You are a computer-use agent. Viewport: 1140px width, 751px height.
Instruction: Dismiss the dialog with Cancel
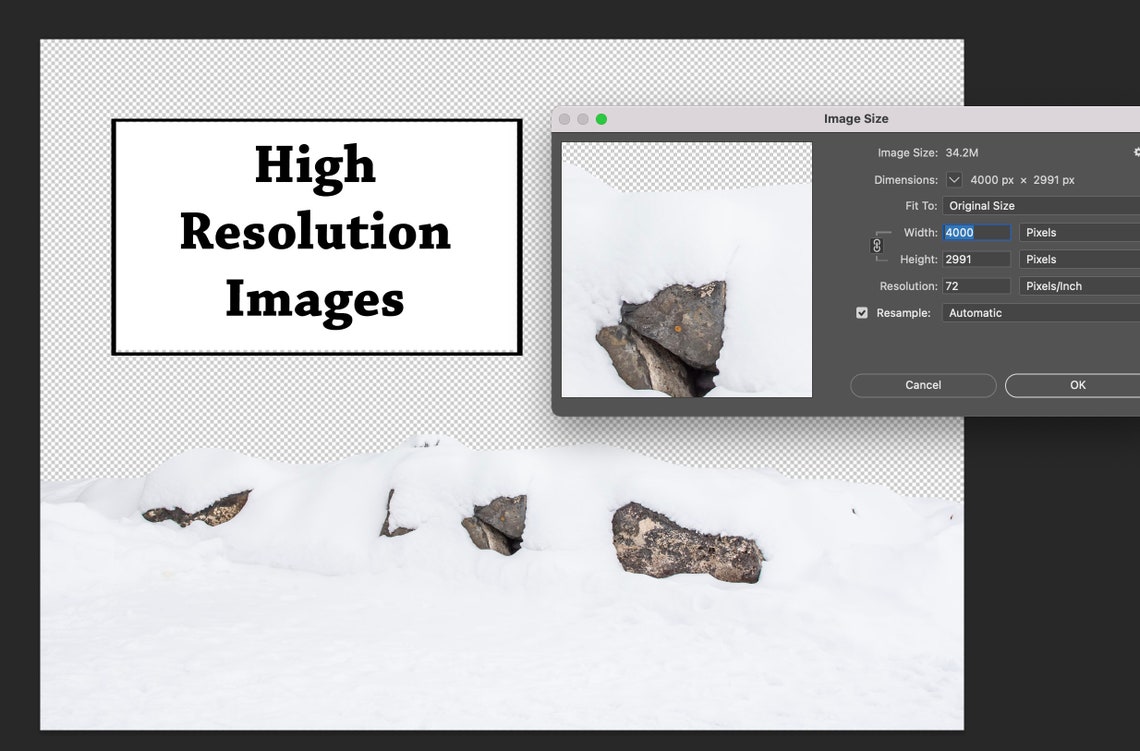tap(922, 385)
